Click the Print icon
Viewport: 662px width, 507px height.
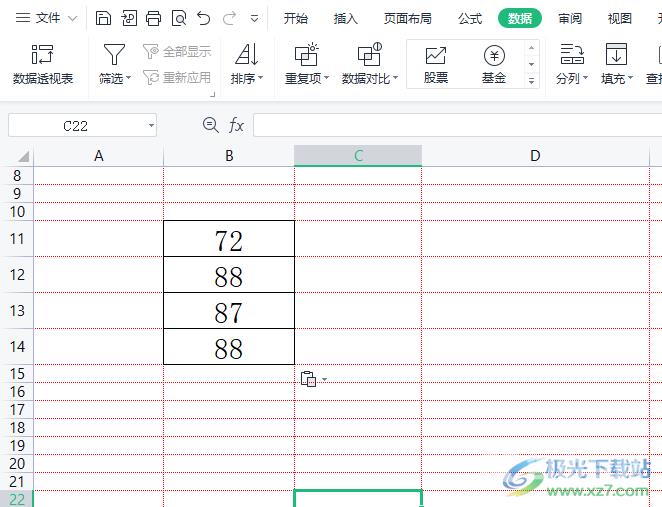pos(153,18)
